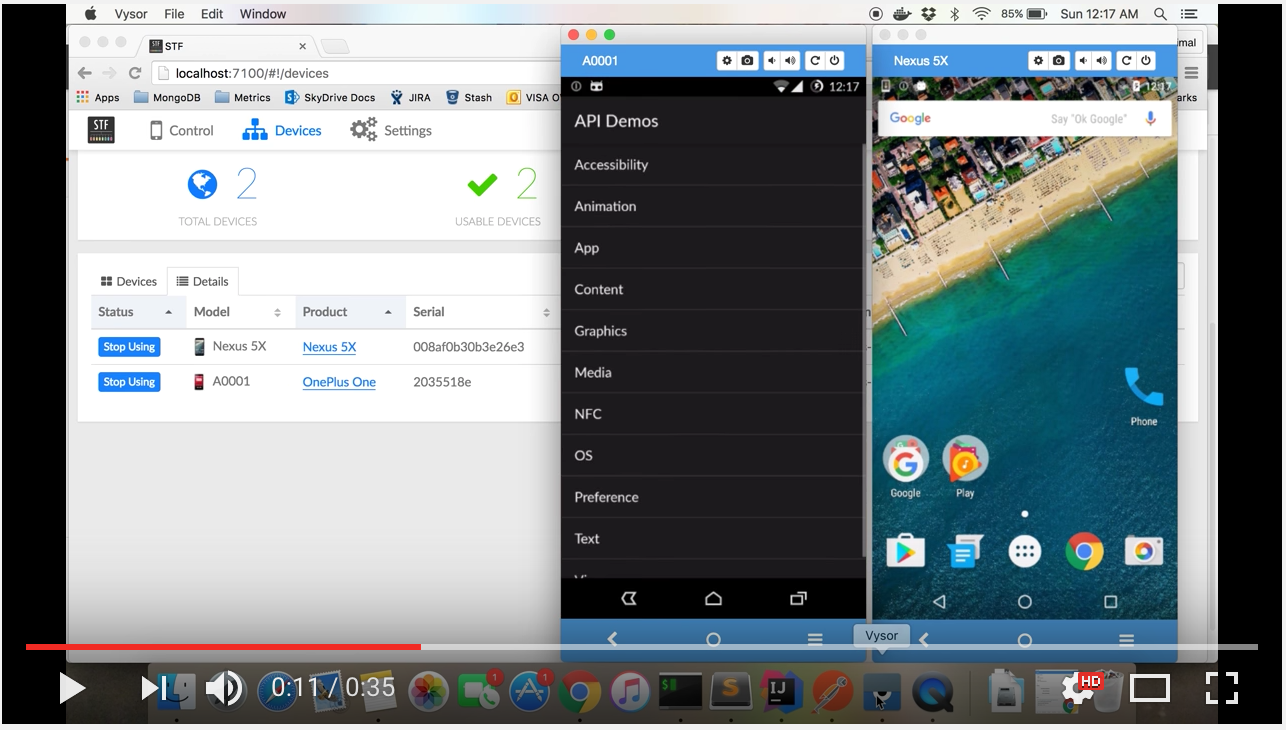Click Vysor icon in macOS dock
The height and width of the screenshot is (730, 1286).
[x=881, y=691]
